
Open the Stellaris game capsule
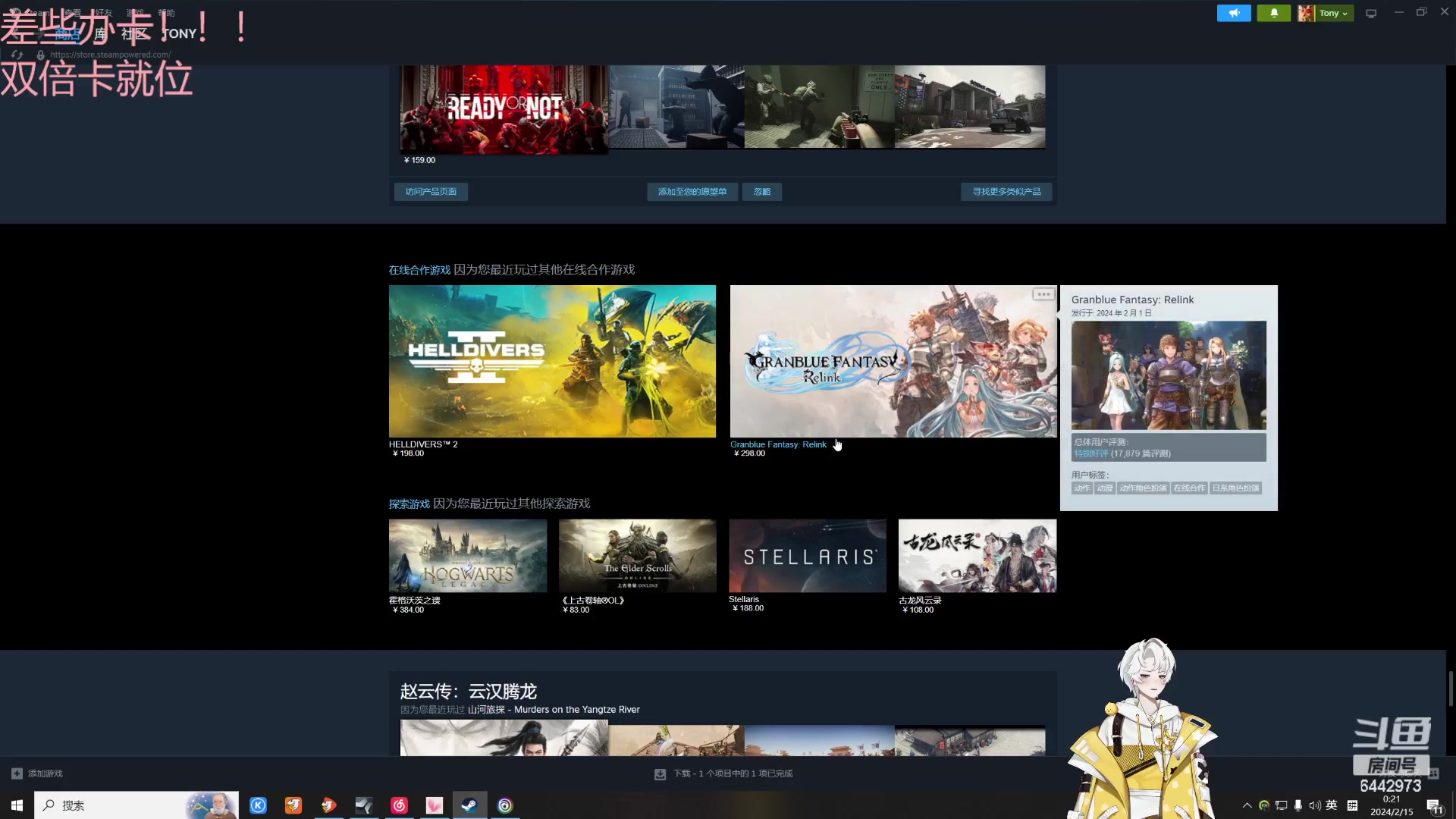[x=808, y=556]
